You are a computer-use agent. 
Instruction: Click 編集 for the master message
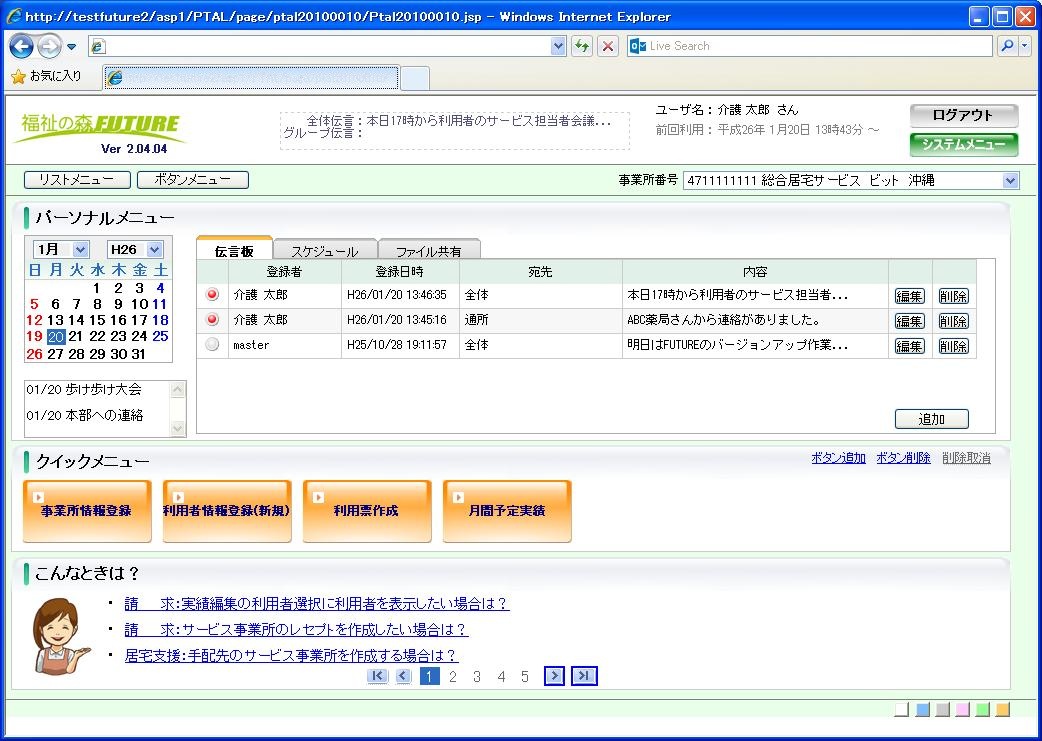tap(910, 346)
